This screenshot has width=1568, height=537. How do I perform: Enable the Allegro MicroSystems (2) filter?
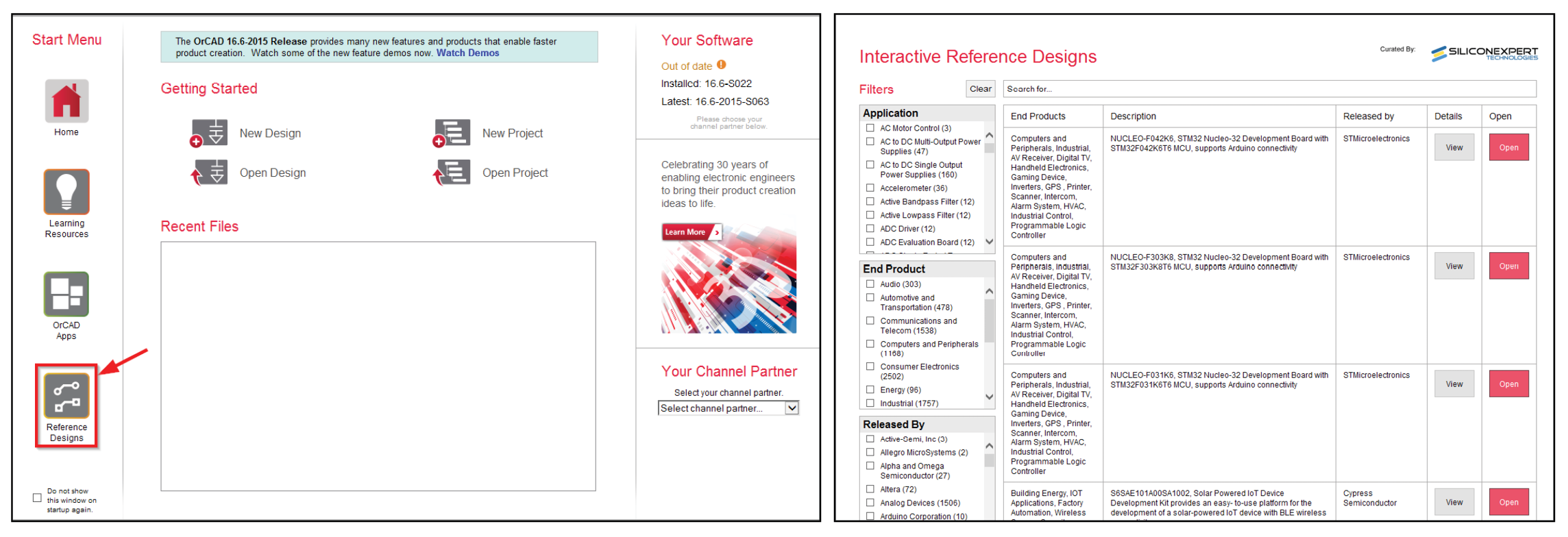(870, 452)
